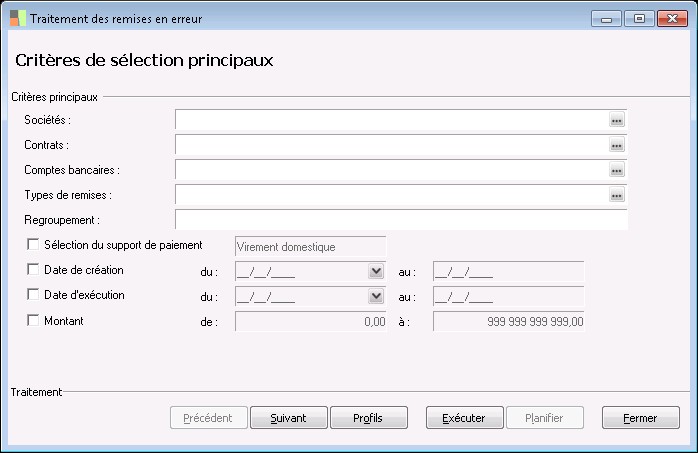Open the Date d'exécution start date dropdown
The width and height of the screenshot is (698, 453).
pyautogui.click(x=376, y=296)
